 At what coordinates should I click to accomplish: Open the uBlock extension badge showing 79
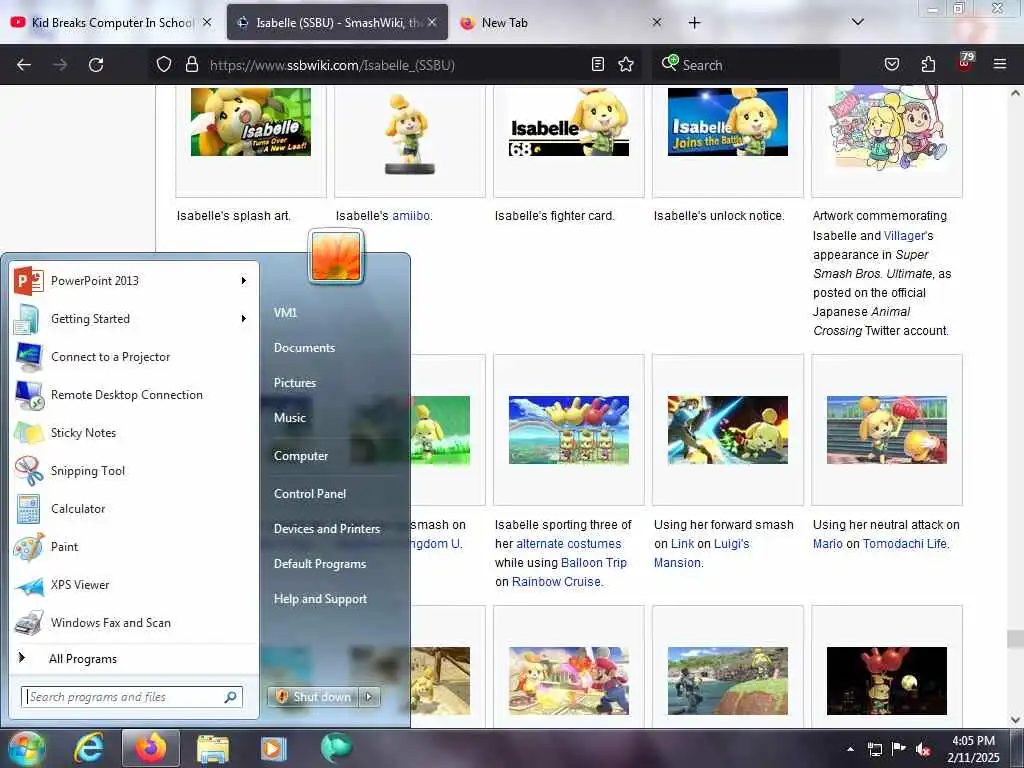click(965, 62)
